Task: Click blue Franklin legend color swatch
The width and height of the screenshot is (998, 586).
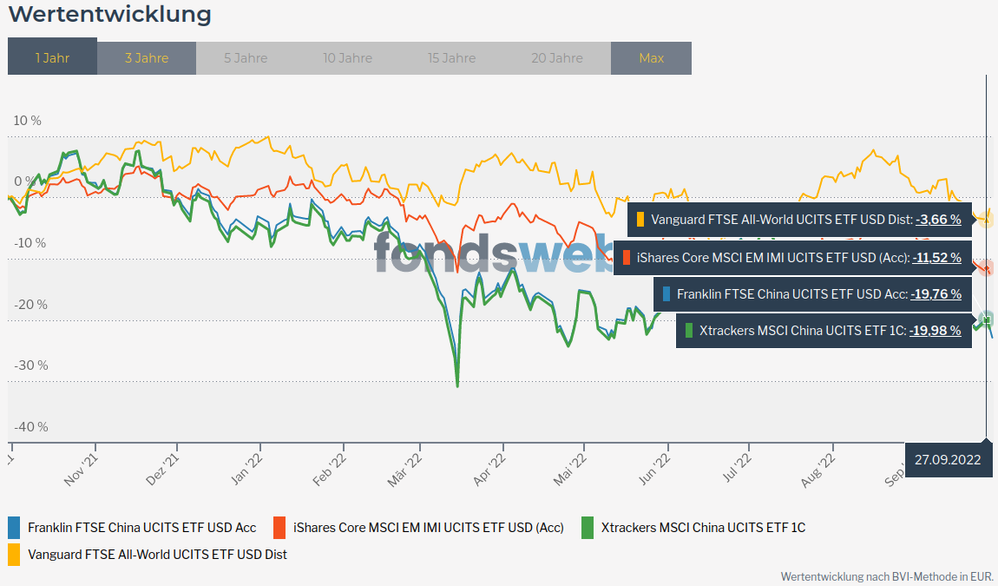Action: point(14,527)
